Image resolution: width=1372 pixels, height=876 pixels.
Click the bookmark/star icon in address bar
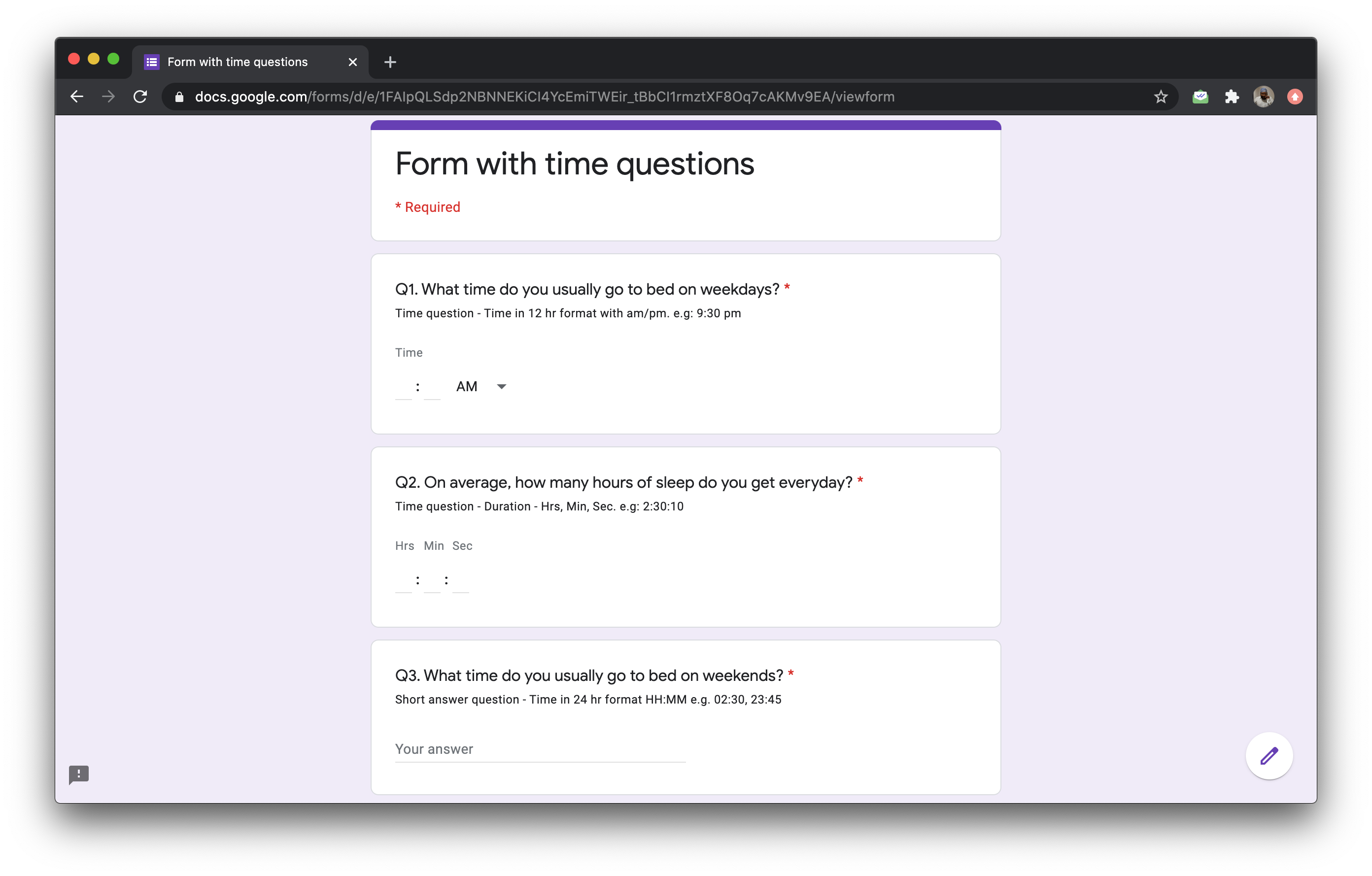(1160, 97)
